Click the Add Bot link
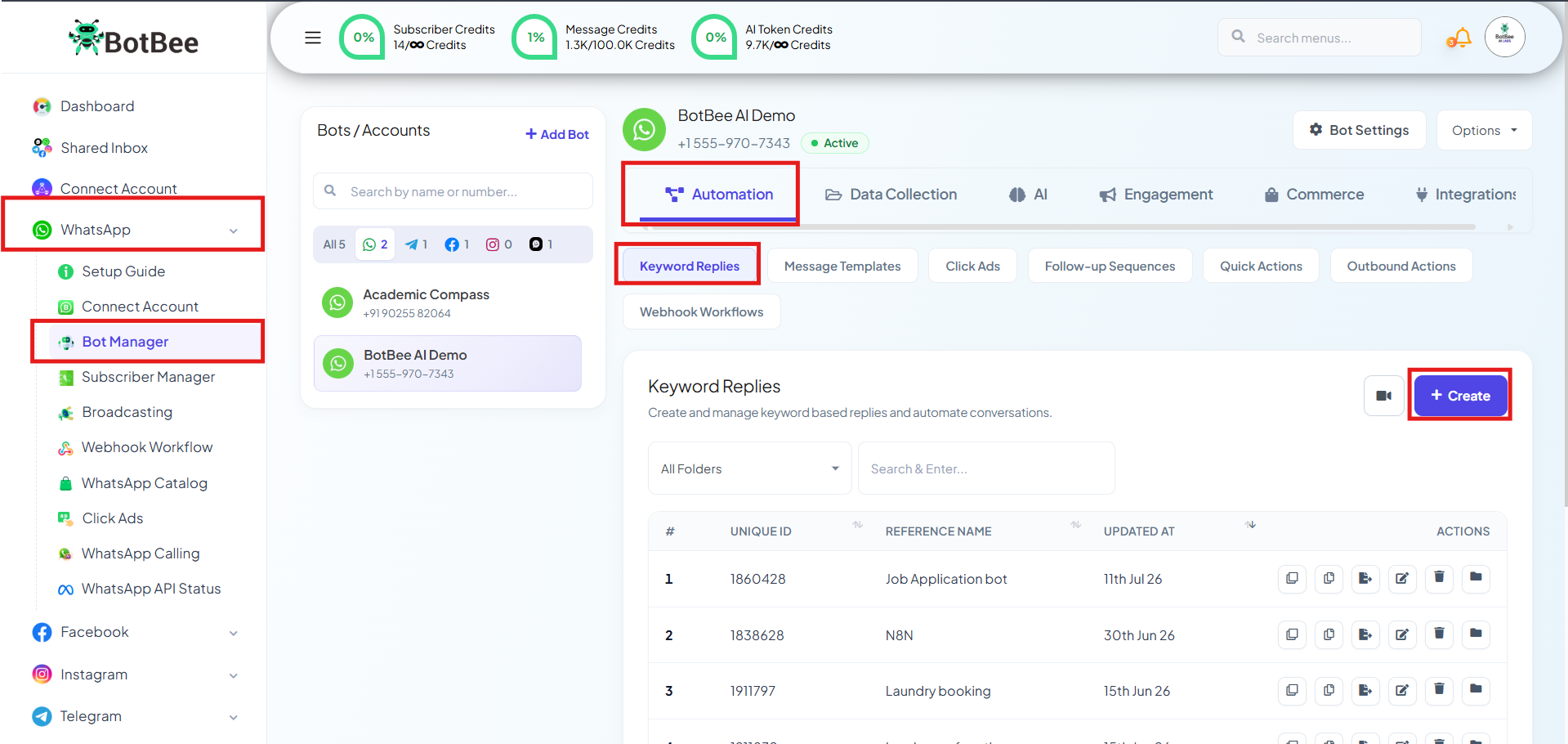Image resolution: width=1568 pixels, height=744 pixels. point(556,134)
